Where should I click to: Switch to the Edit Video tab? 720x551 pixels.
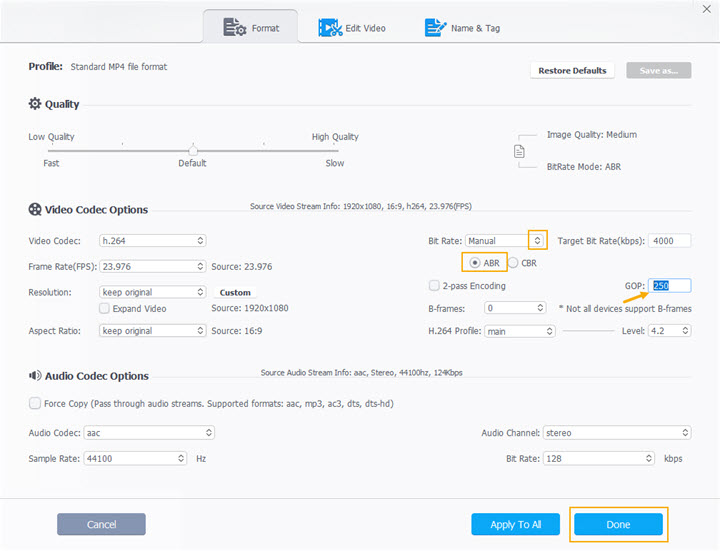point(352,28)
